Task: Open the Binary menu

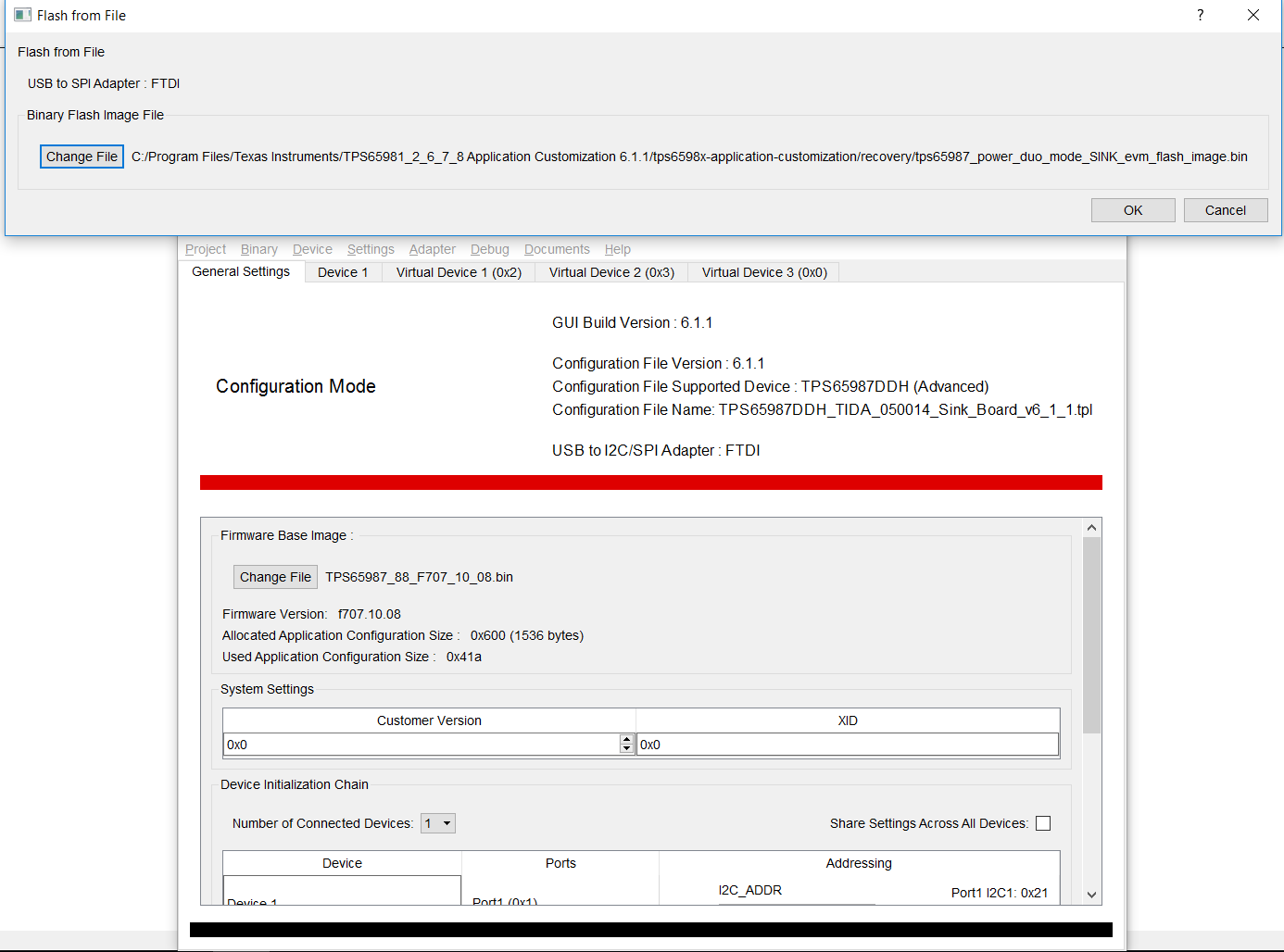Action: click(x=259, y=249)
